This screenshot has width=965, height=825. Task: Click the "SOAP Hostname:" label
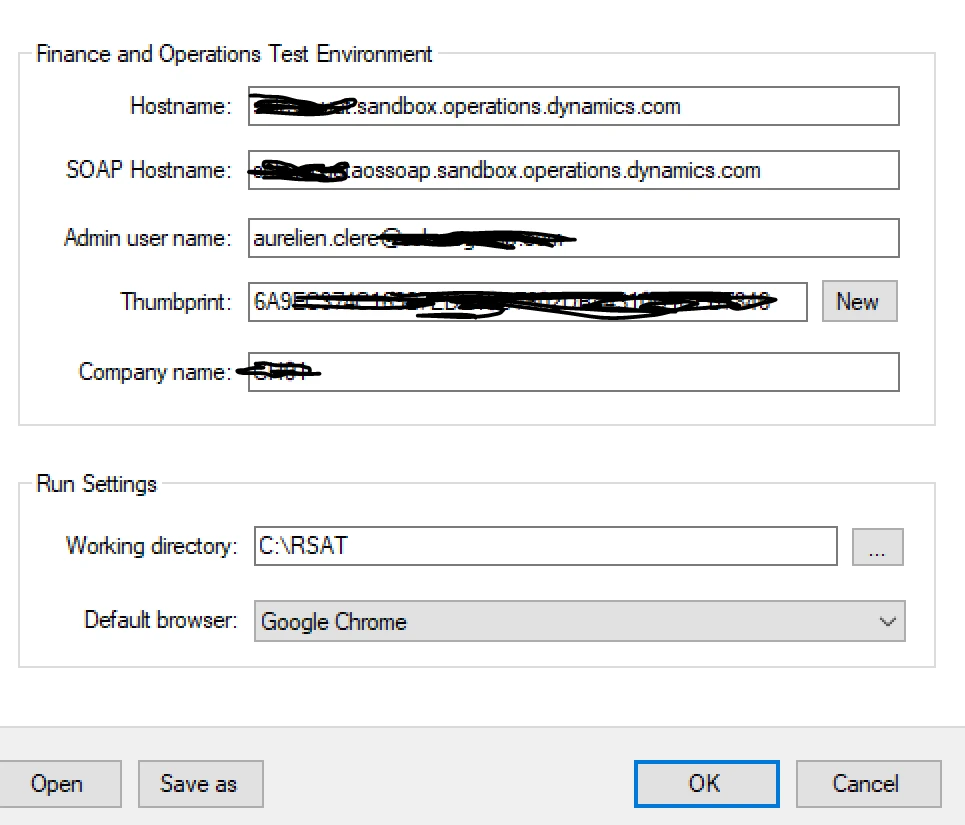click(148, 170)
